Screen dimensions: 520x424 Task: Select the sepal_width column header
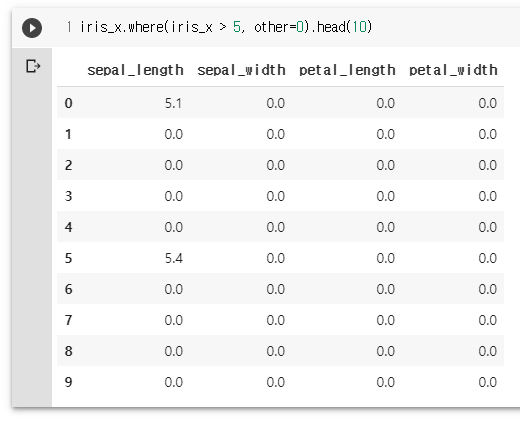pos(241,70)
